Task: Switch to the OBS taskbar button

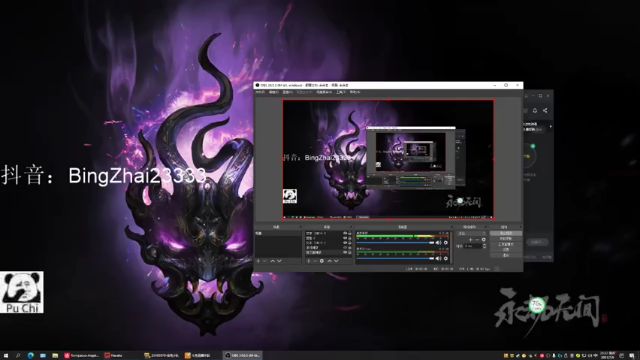Action: [x=243, y=356]
